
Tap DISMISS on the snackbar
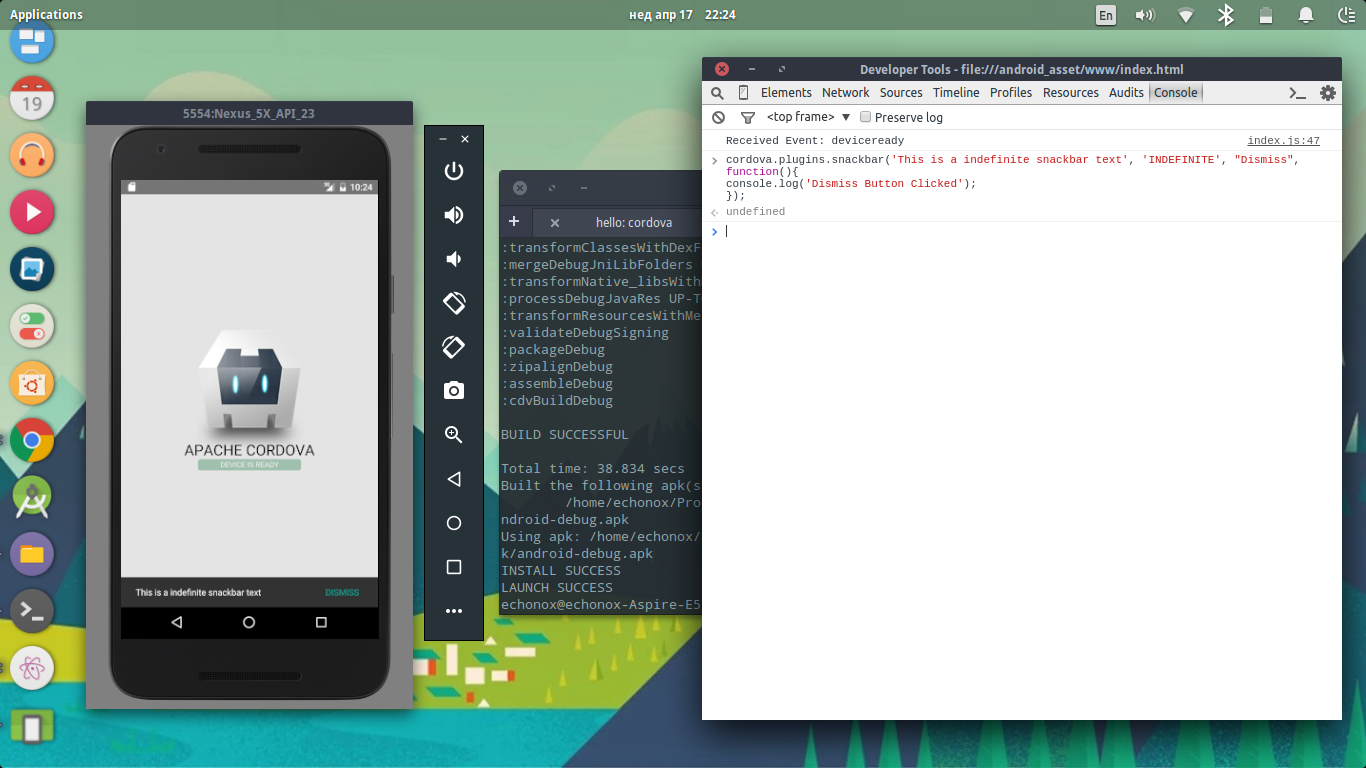point(342,592)
